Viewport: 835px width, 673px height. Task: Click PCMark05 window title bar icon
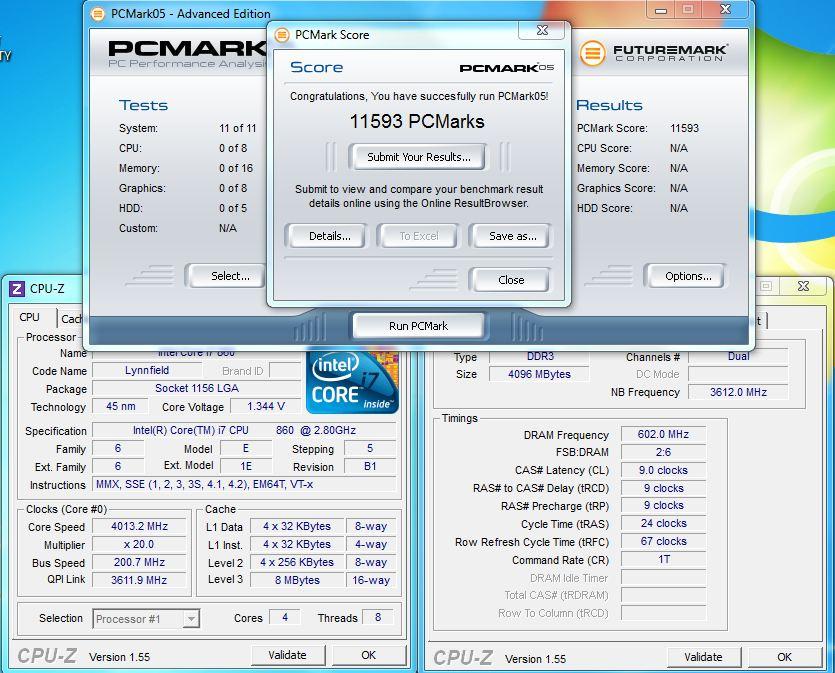tap(98, 14)
